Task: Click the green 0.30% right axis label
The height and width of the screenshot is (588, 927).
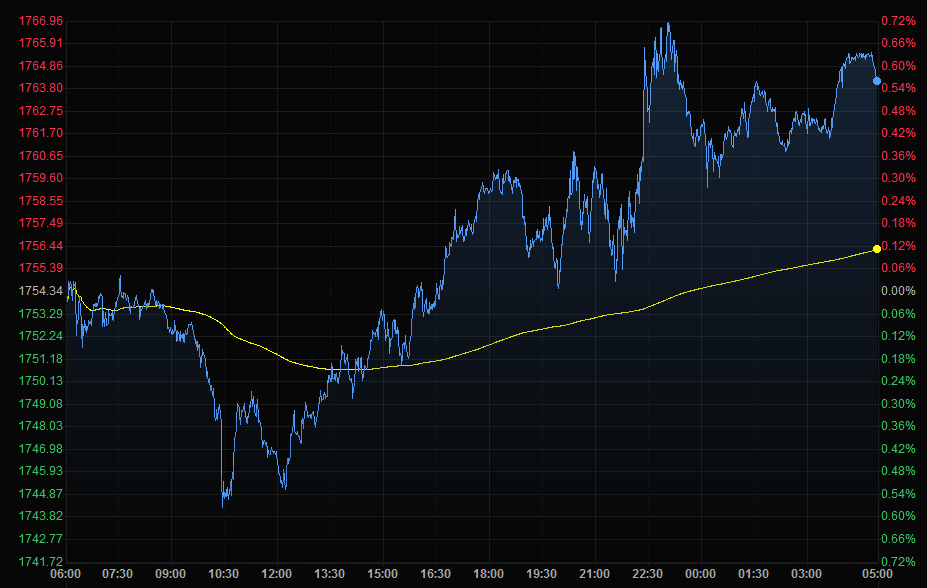Action: 898,404
